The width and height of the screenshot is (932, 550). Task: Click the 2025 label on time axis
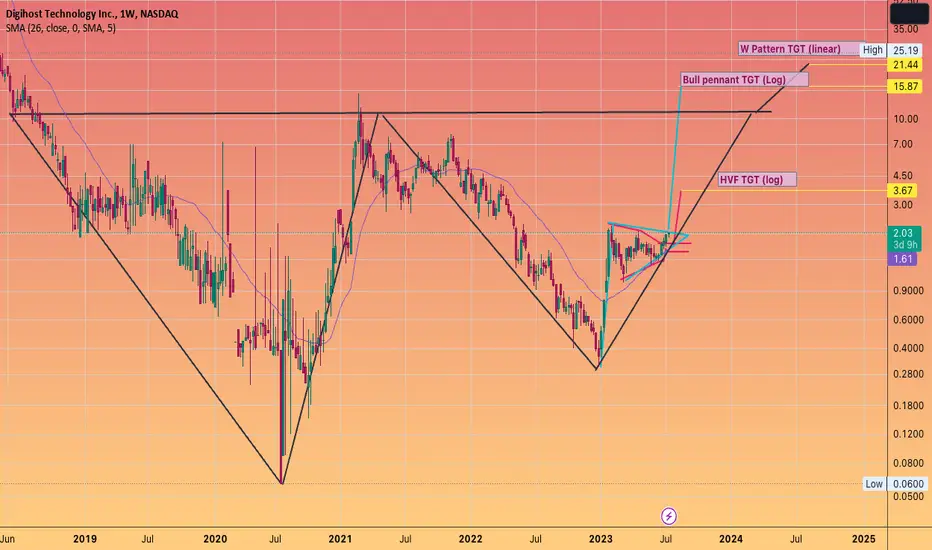(864, 539)
